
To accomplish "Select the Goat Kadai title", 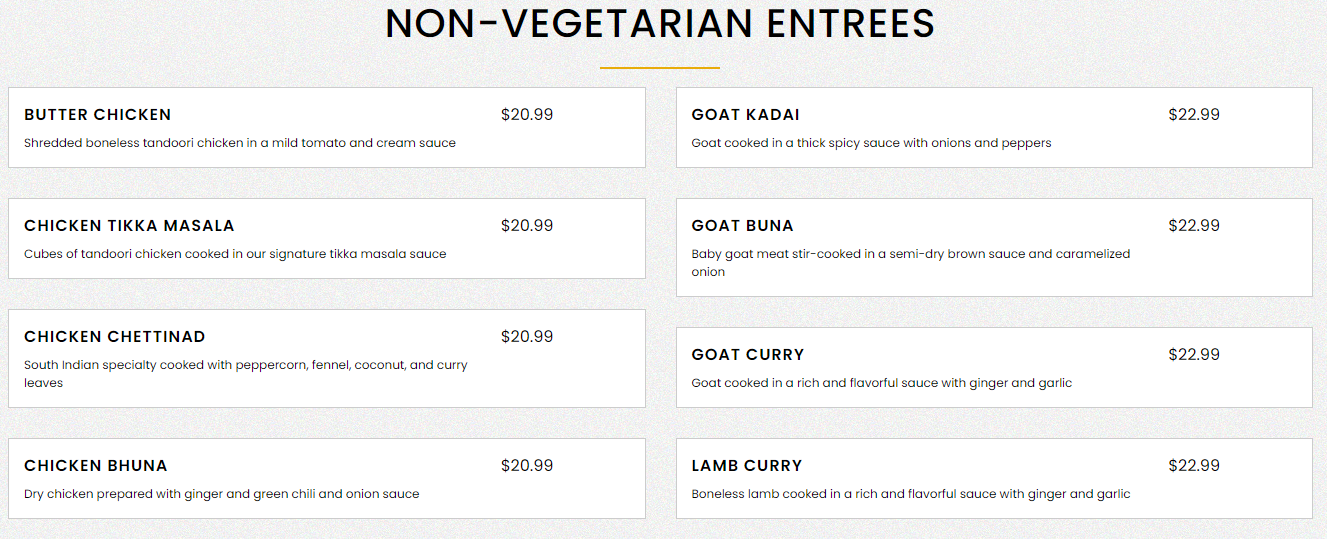I will [x=745, y=115].
